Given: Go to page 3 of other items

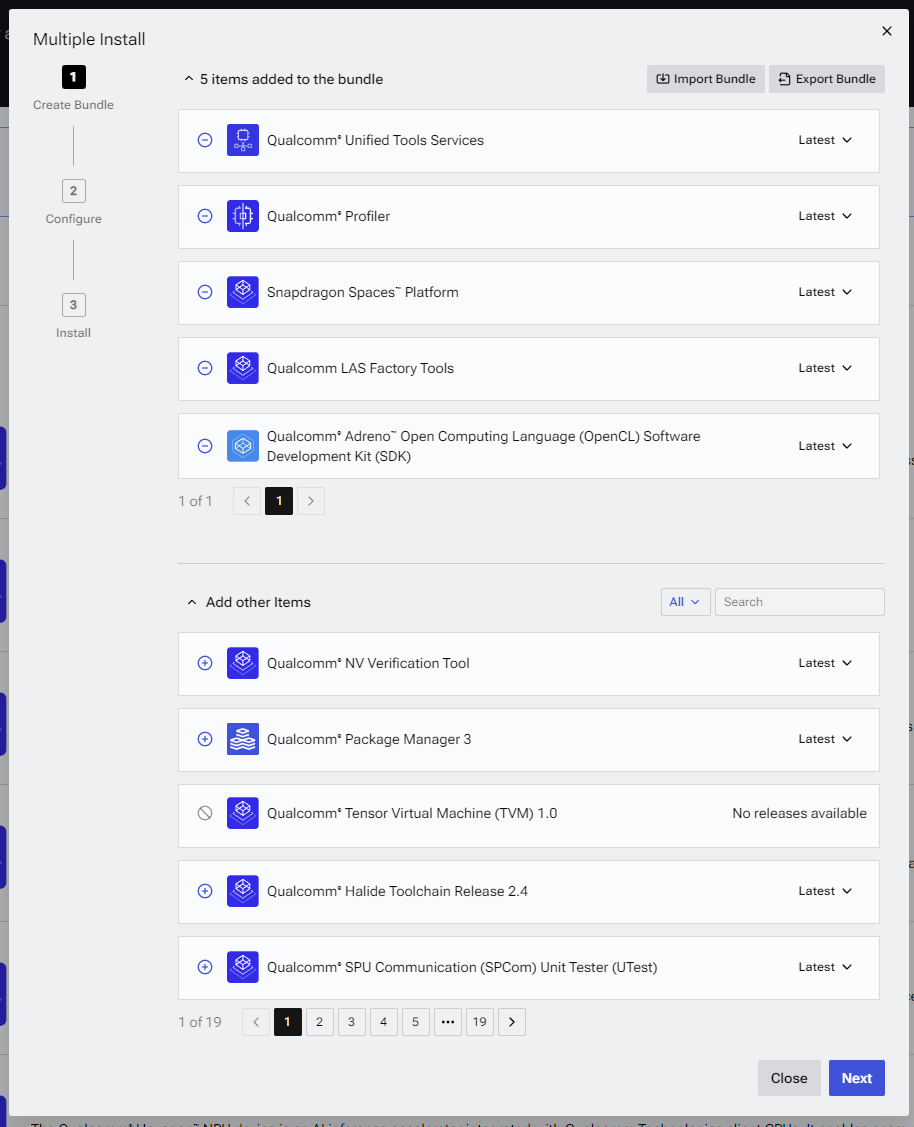Looking at the screenshot, I should 351,1022.
